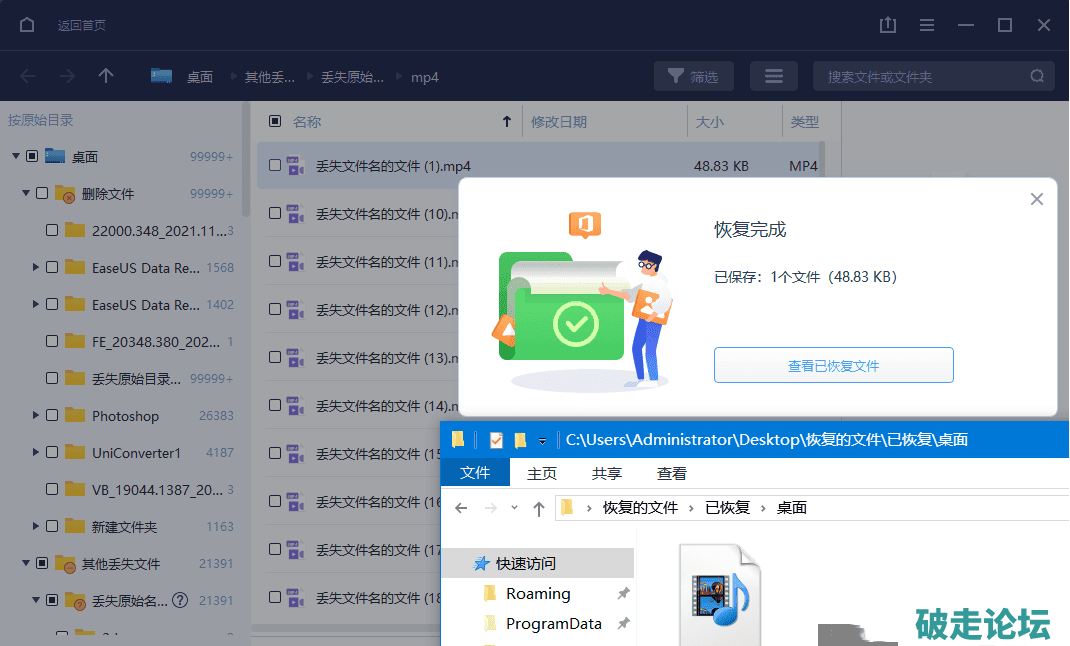
Task: Expand the Photoshop folder tree node
Action: (x=36, y=415)
